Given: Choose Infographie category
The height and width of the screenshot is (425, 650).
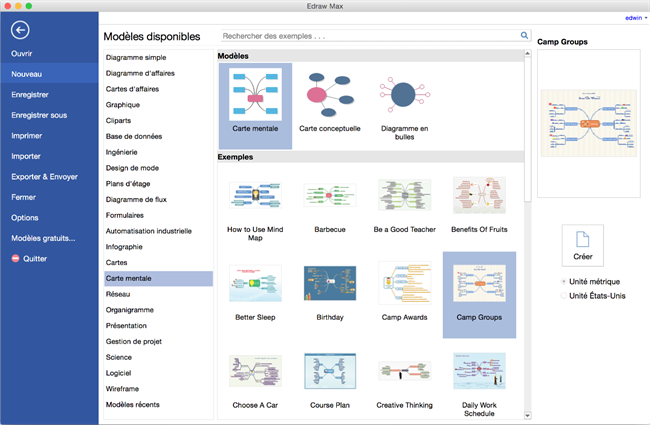Looking at the screenshot, I should click(124, 247).
